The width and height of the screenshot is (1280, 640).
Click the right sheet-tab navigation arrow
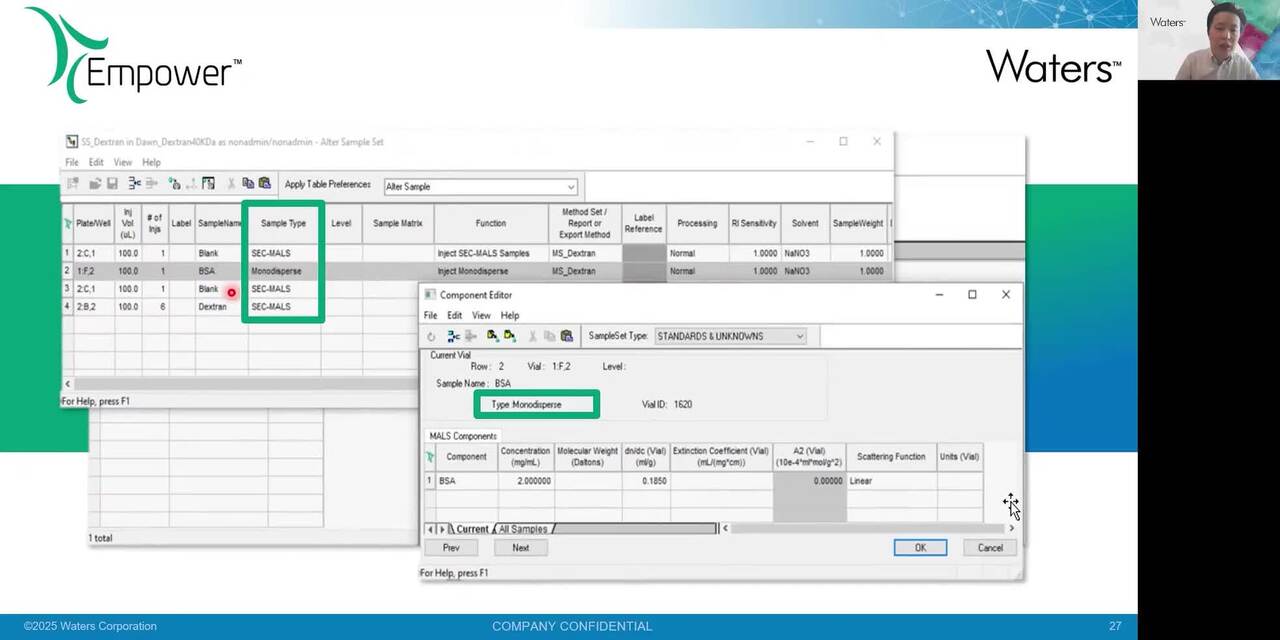(443, 529)
